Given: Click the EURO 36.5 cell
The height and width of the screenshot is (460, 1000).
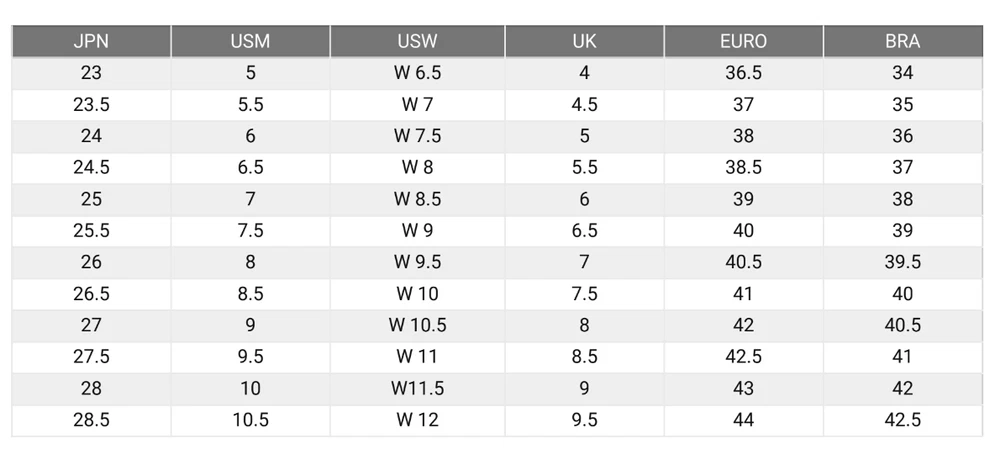Looking at the screenshot, I should 743,73.
